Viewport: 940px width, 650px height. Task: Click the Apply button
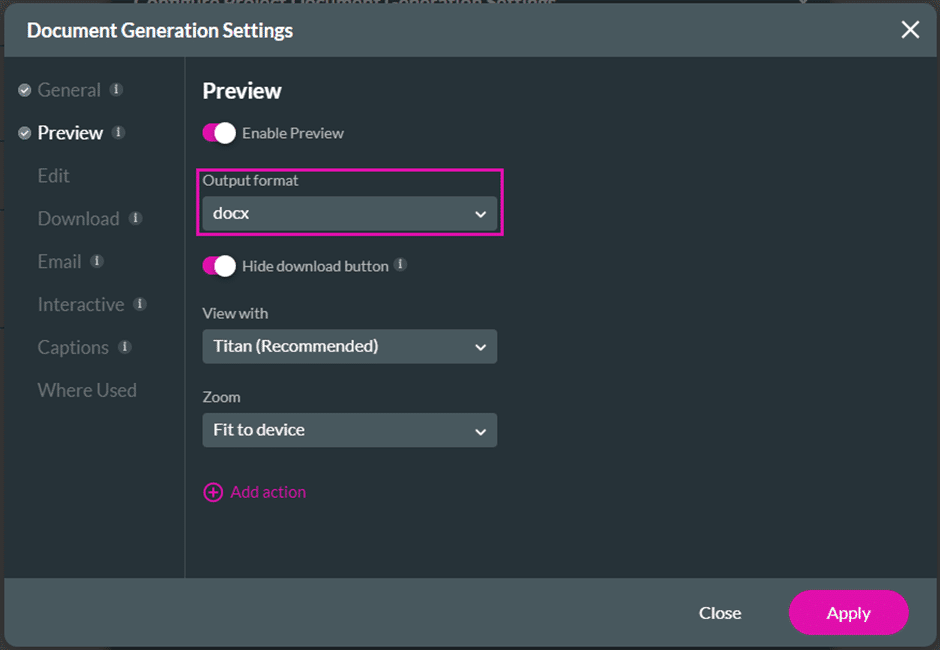[848, 613]
